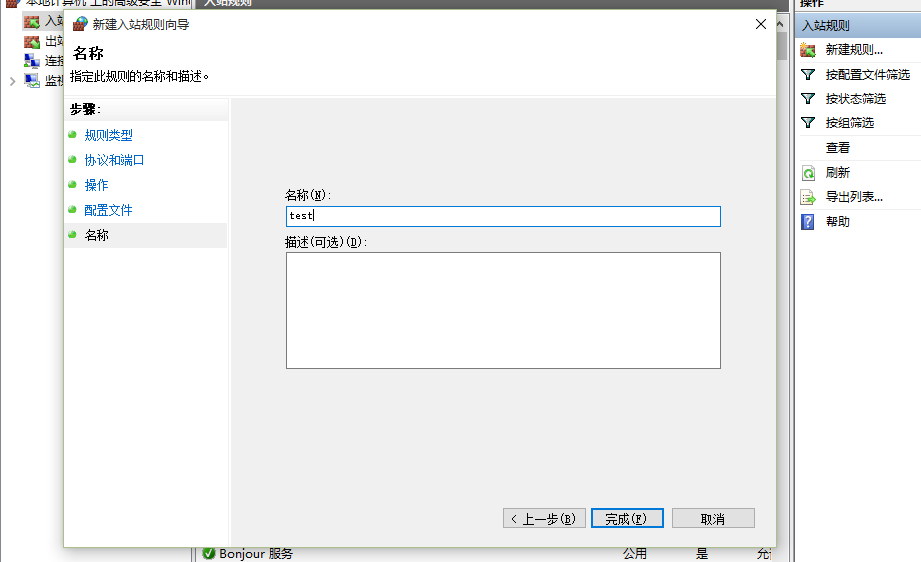Click the Finish (完成) button
The height and width of the screenshot is (562, 921).
click(627, 519)
